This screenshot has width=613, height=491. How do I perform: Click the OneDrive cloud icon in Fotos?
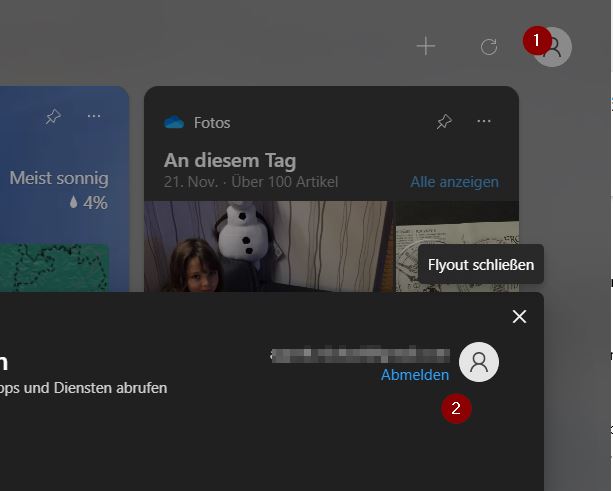(x=174, y=122)
